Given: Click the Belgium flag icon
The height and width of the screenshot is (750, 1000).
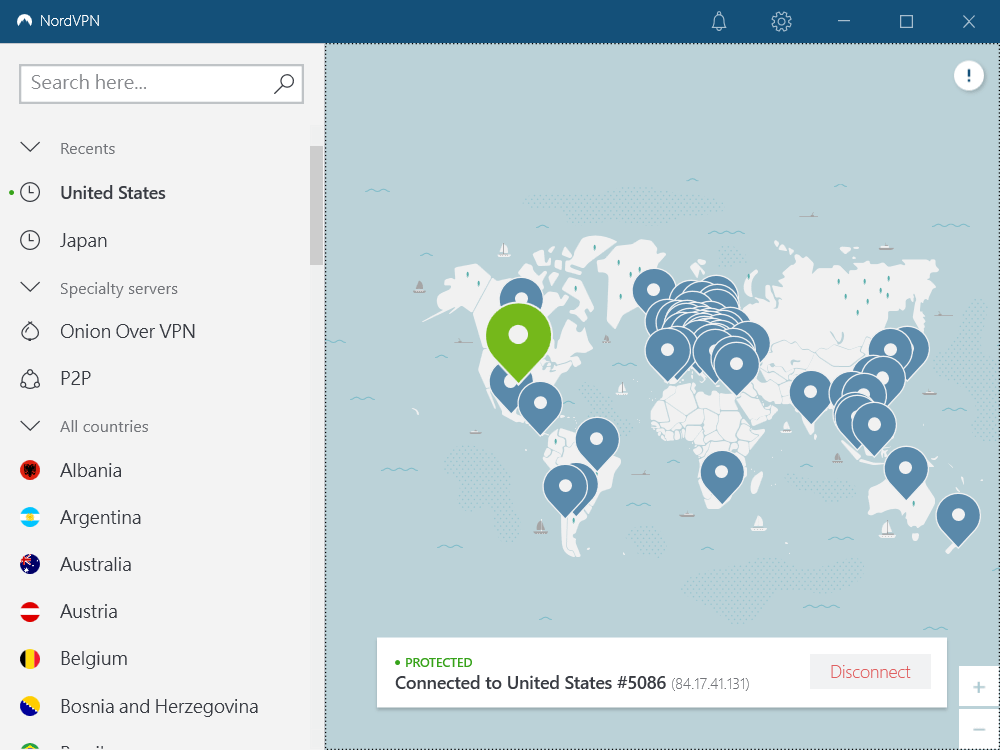Looking at the screenshot, I should coord(30,659).
